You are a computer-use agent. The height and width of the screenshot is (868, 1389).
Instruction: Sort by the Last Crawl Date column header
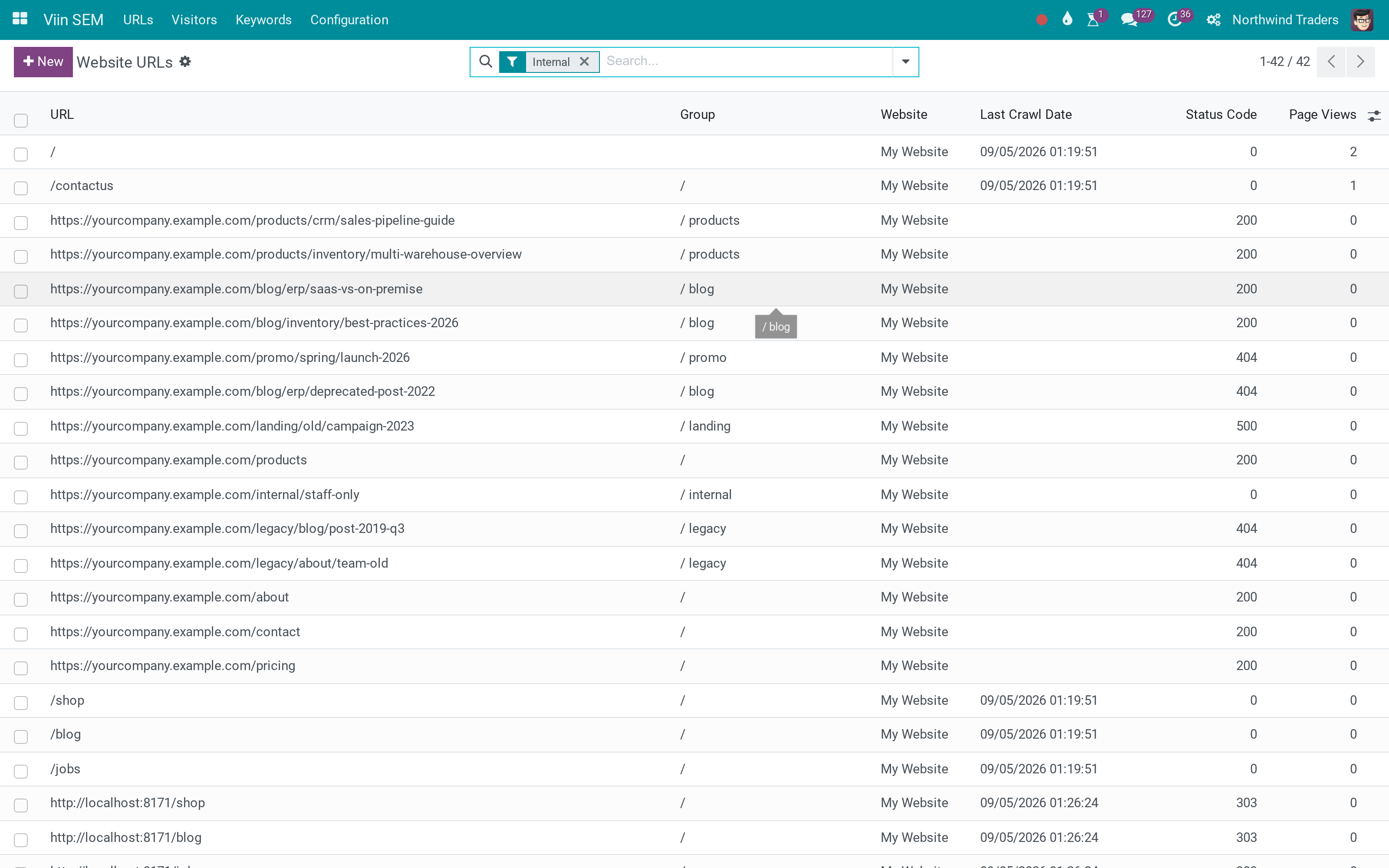pos(1026,114)
